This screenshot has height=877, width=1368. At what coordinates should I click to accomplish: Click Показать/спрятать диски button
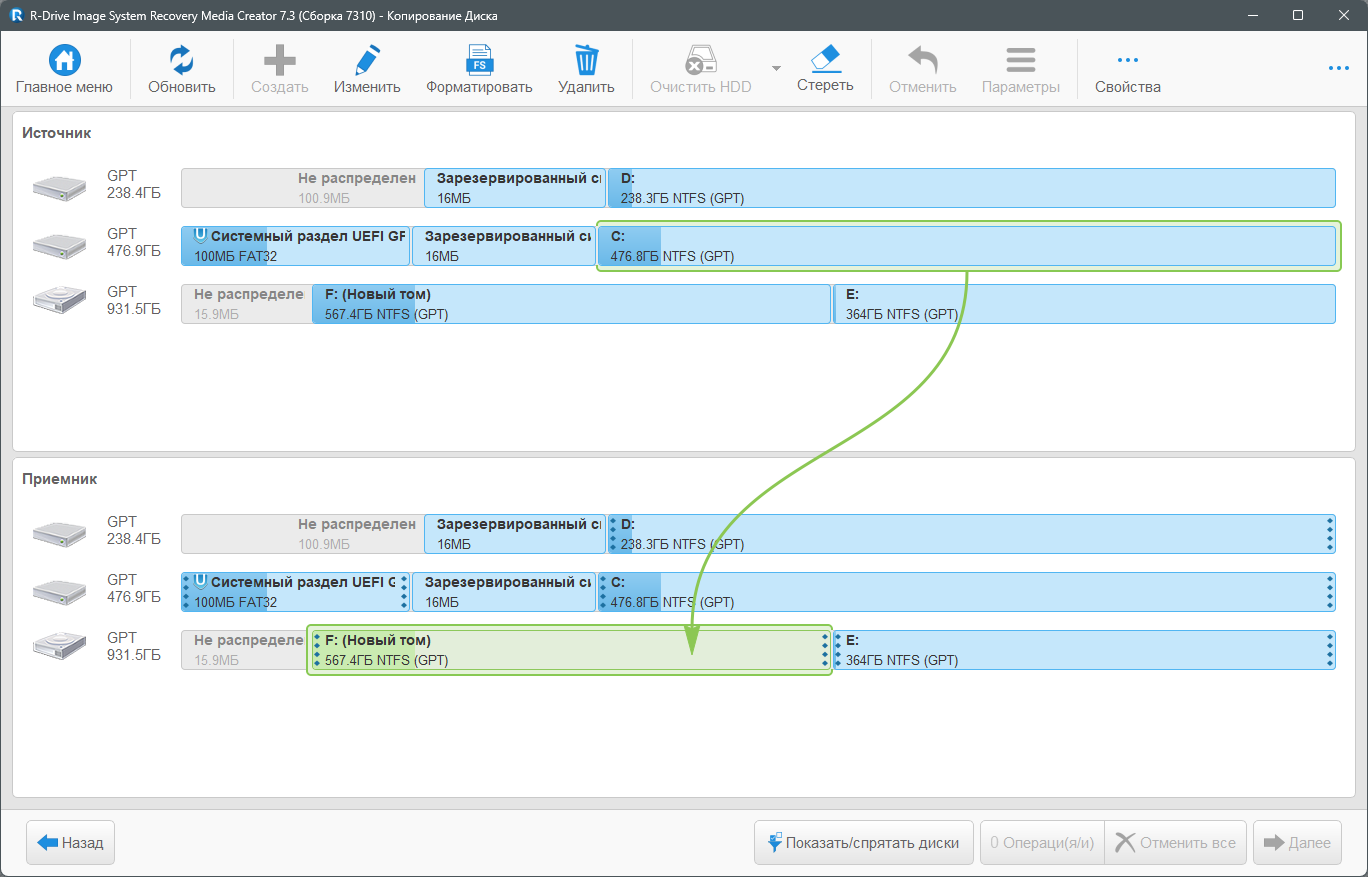(864, 843)
